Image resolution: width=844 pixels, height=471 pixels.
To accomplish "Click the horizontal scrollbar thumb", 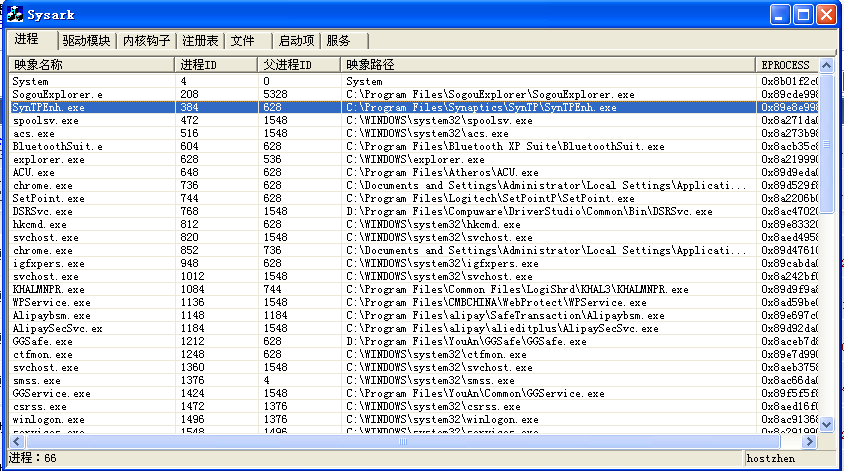I will coord(403,442).
